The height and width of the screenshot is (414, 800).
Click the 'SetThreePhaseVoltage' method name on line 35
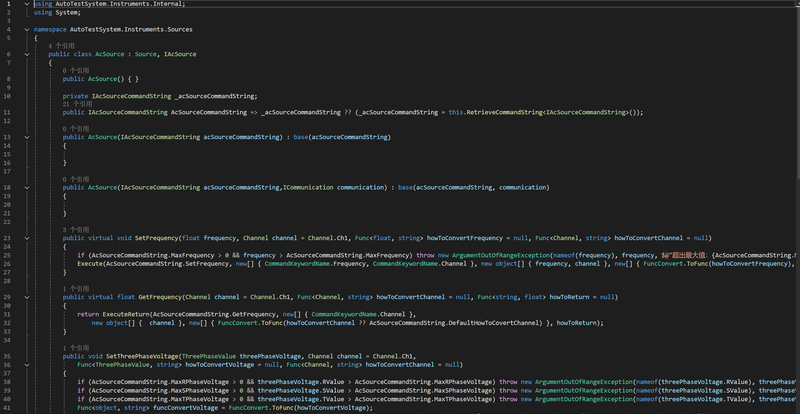point(142,356)
